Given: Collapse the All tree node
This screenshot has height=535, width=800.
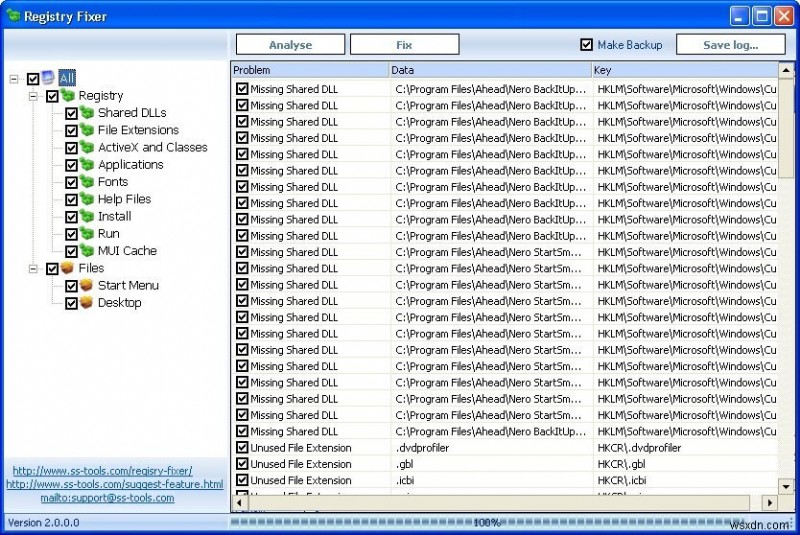Looking at the screenshot, I should (x=14, y=79).
